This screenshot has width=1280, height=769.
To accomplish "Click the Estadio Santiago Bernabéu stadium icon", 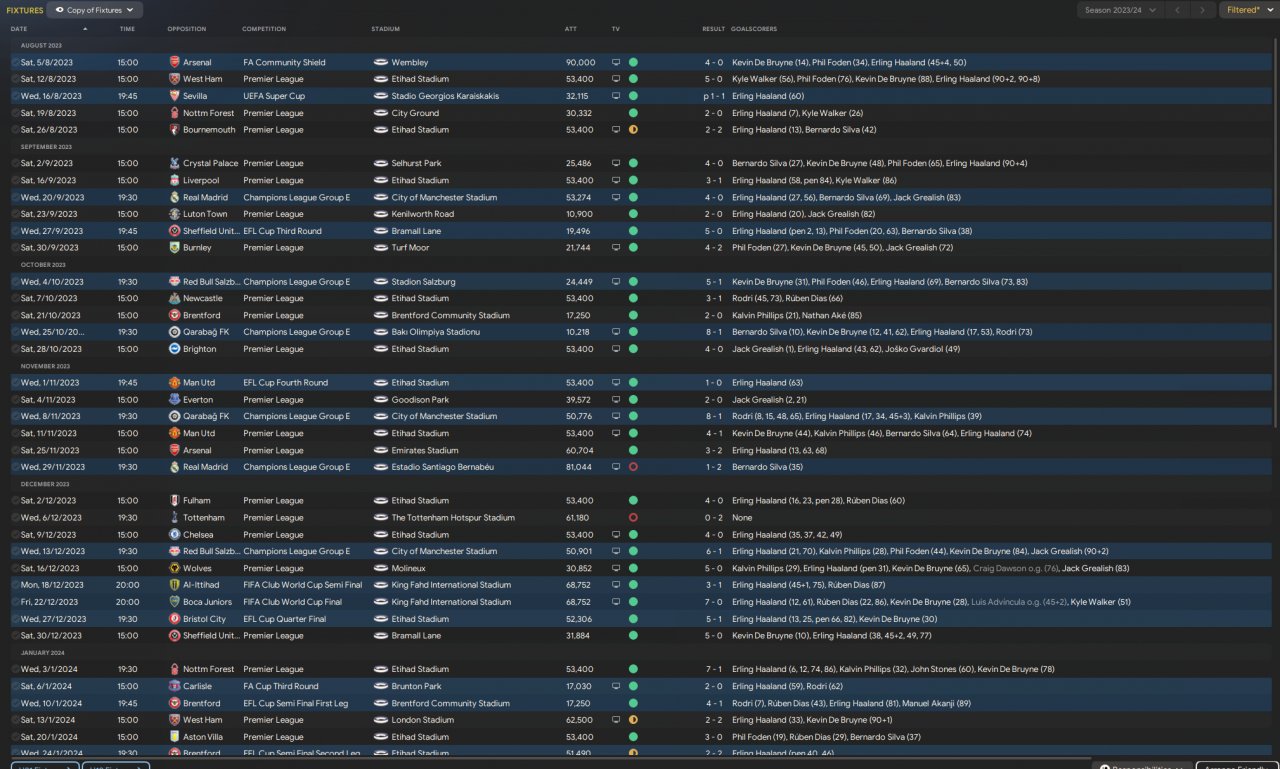I will [x=380, y=467].
